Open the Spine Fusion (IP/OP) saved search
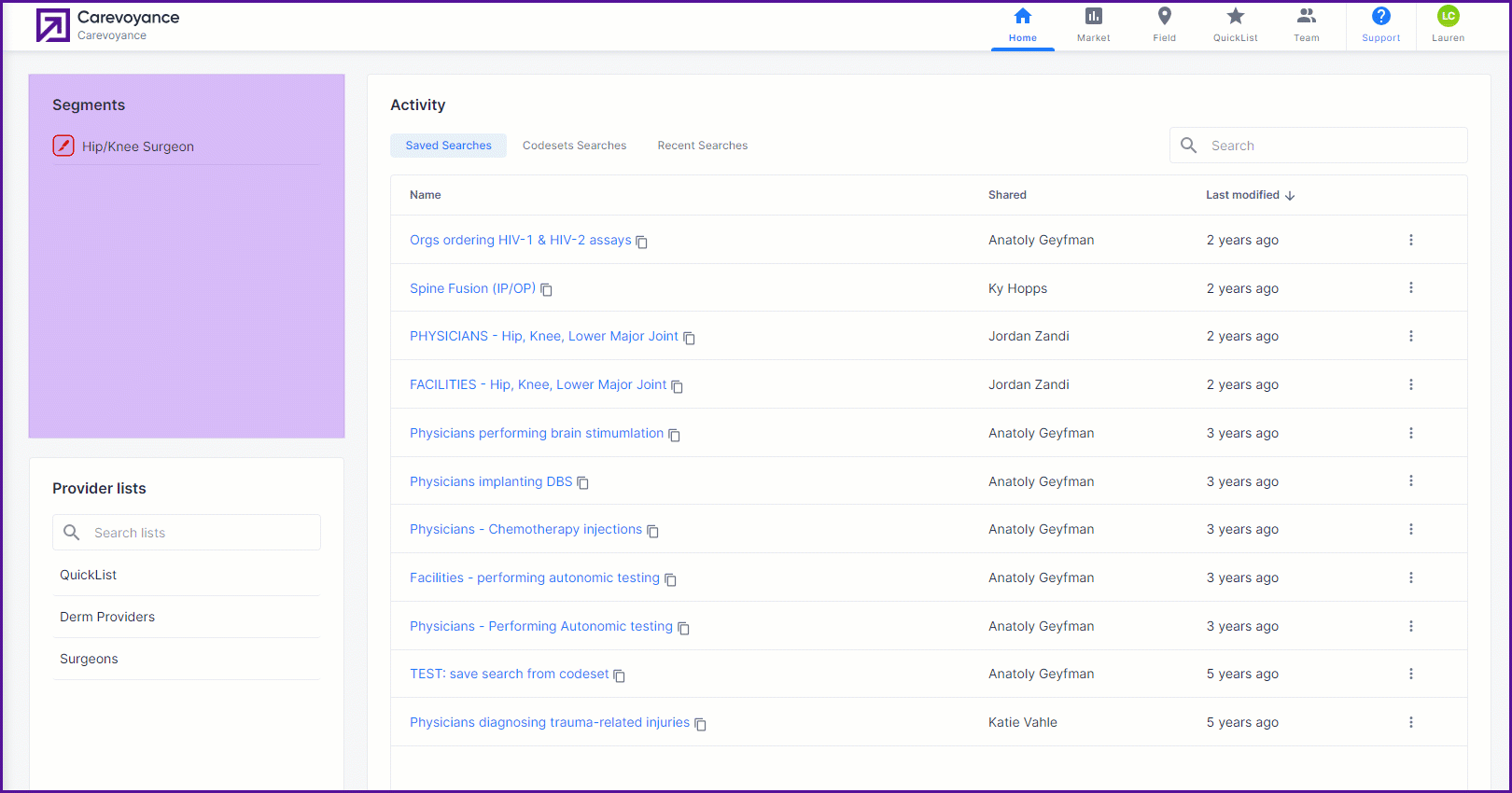The height and width of the screenshot is (793, 1512). pyautogui.click(x=473, y=288)
